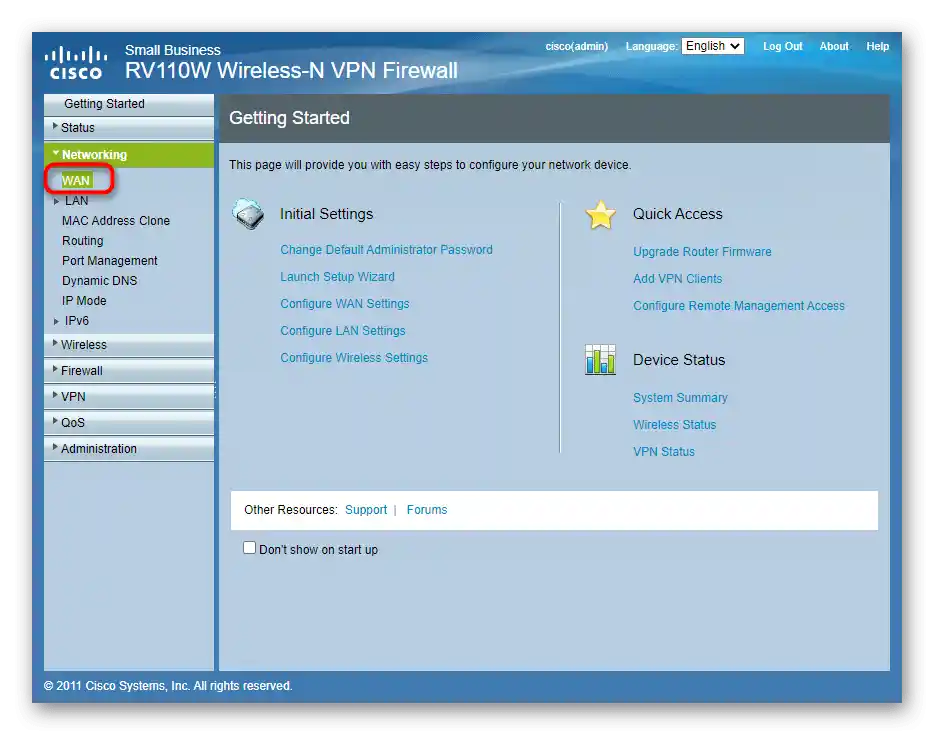Screen dimensions: 934x735
Task: Open IP Mode page
Action: pyautogui.click(x=84, y=301)
